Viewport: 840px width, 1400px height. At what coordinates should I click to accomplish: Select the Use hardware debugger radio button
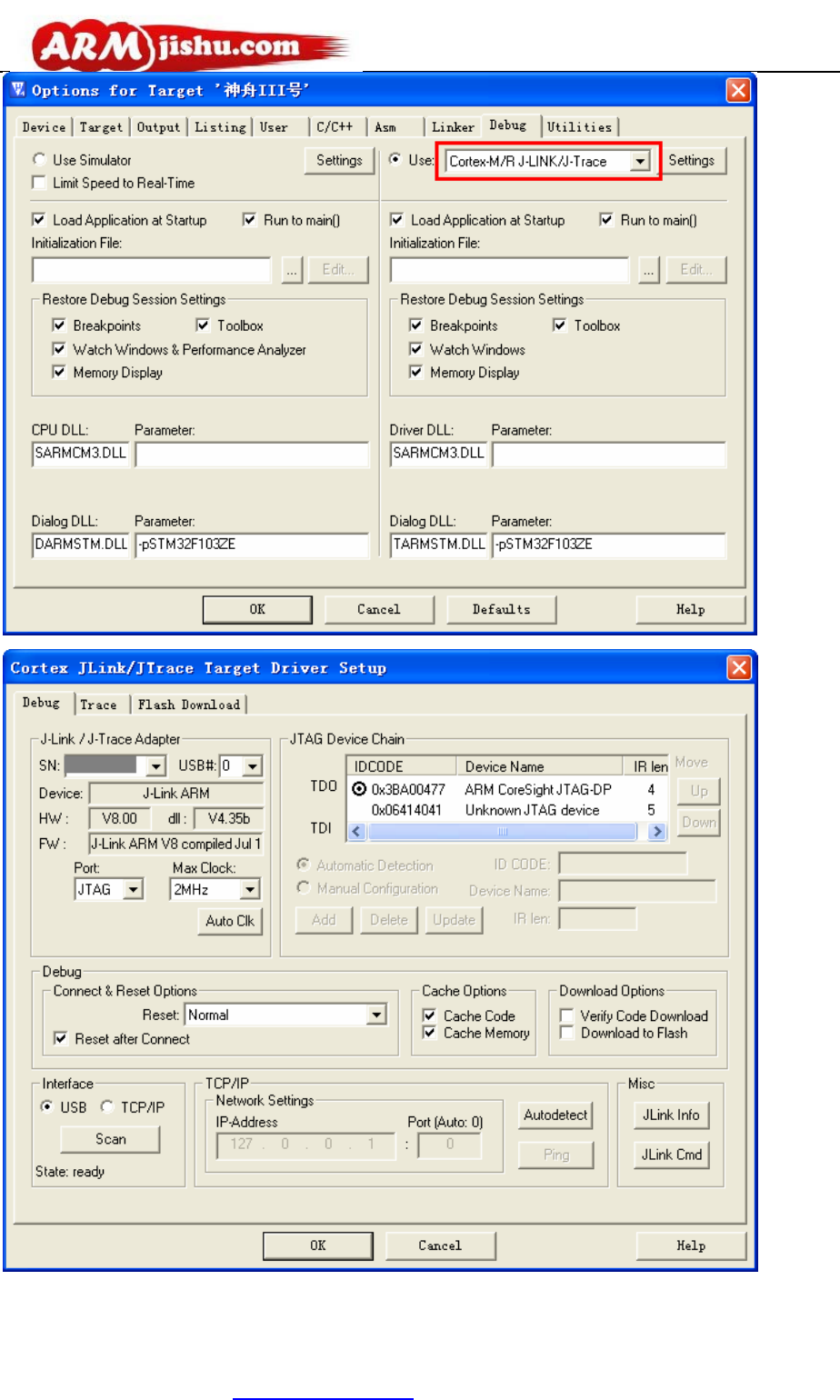tap(395, 160)
